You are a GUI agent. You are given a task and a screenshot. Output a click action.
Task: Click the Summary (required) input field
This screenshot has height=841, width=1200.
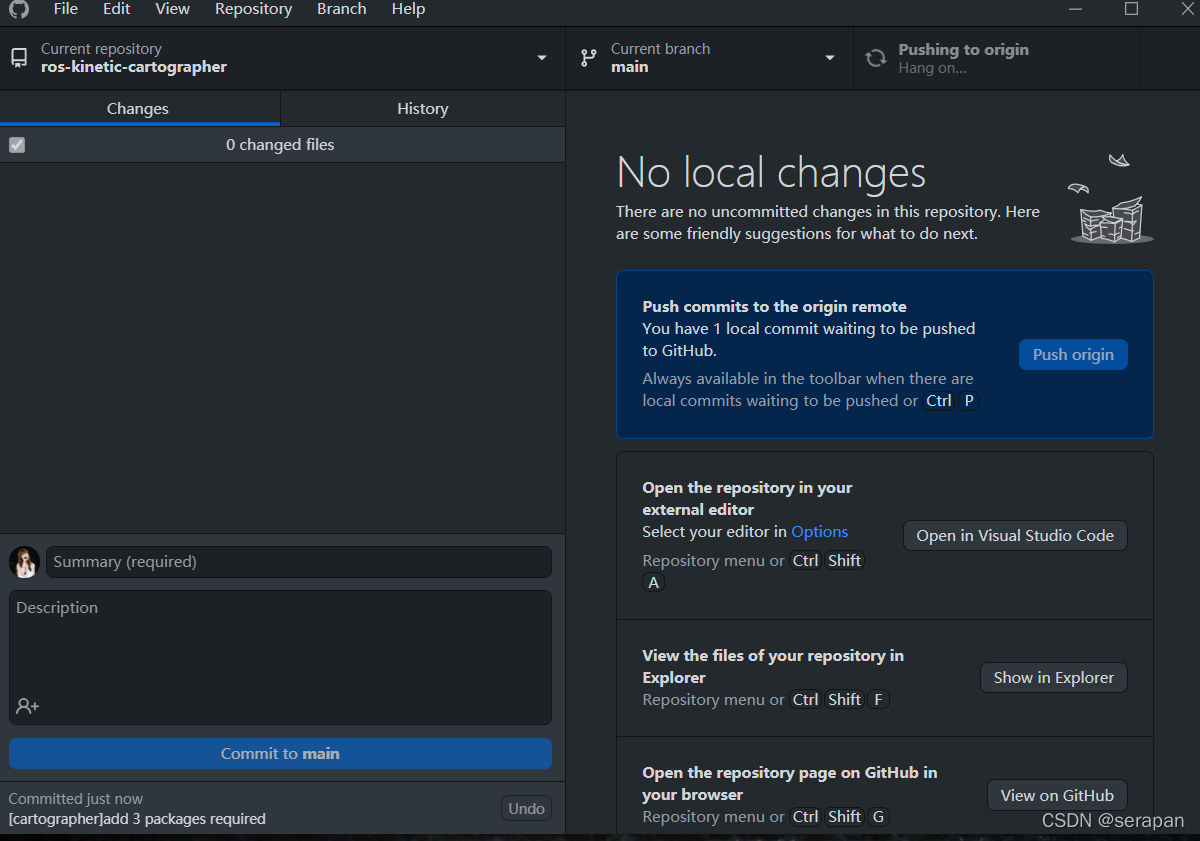point(299,562)
